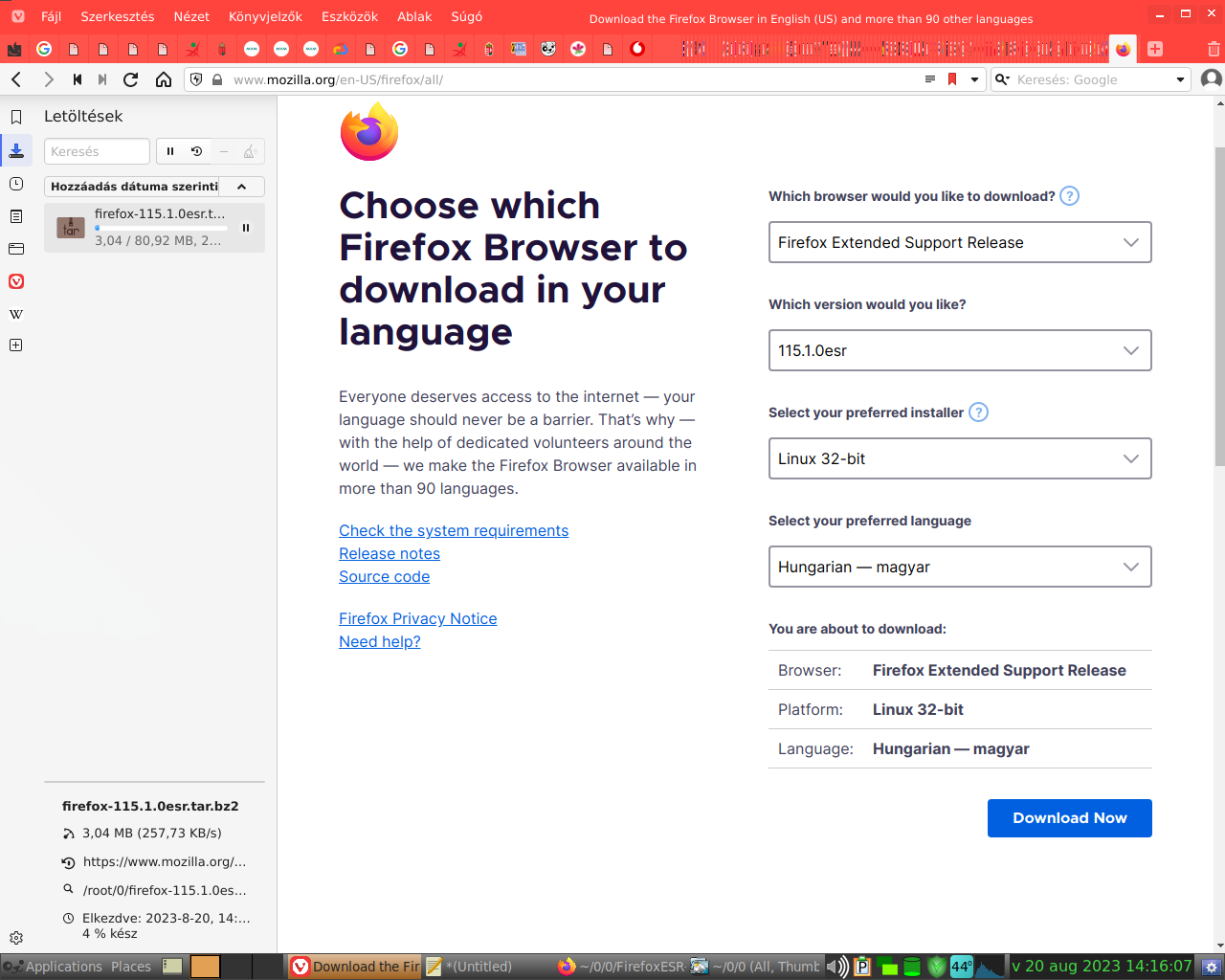Pause the firefox-115.1.0esr download

[246, 228]
